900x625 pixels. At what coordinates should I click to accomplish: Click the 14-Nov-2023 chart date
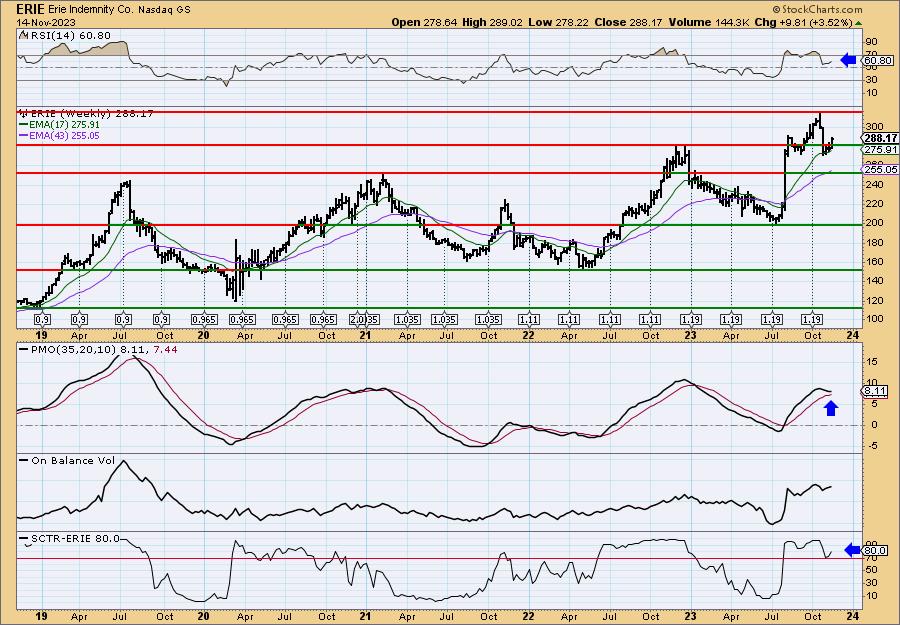(x=45, y=22)
